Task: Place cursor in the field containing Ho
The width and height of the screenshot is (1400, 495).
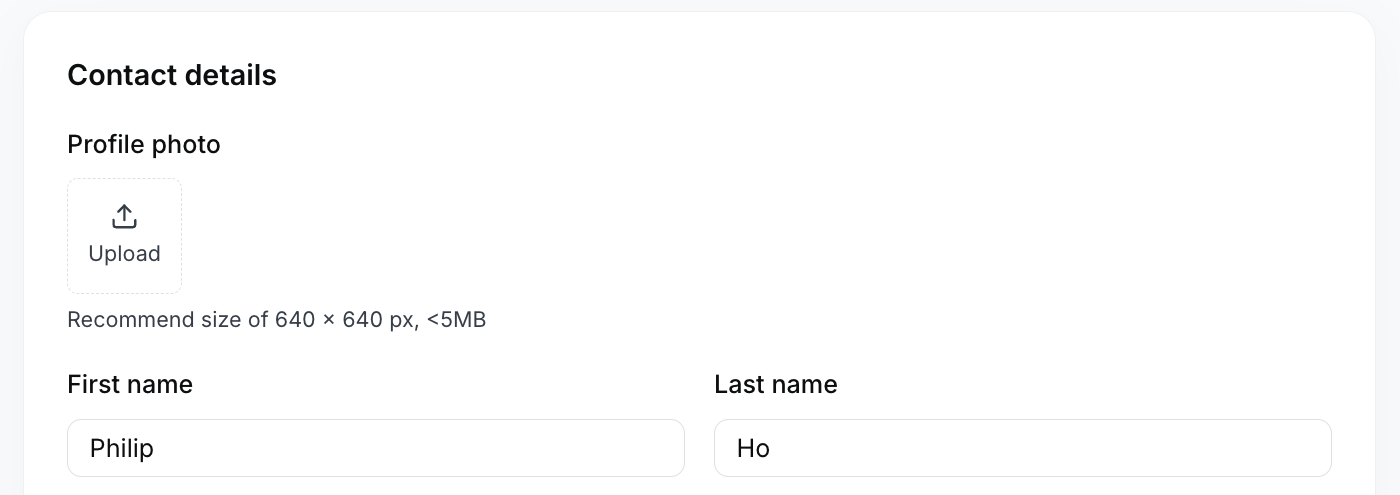Action: (x=1023, y=448)
